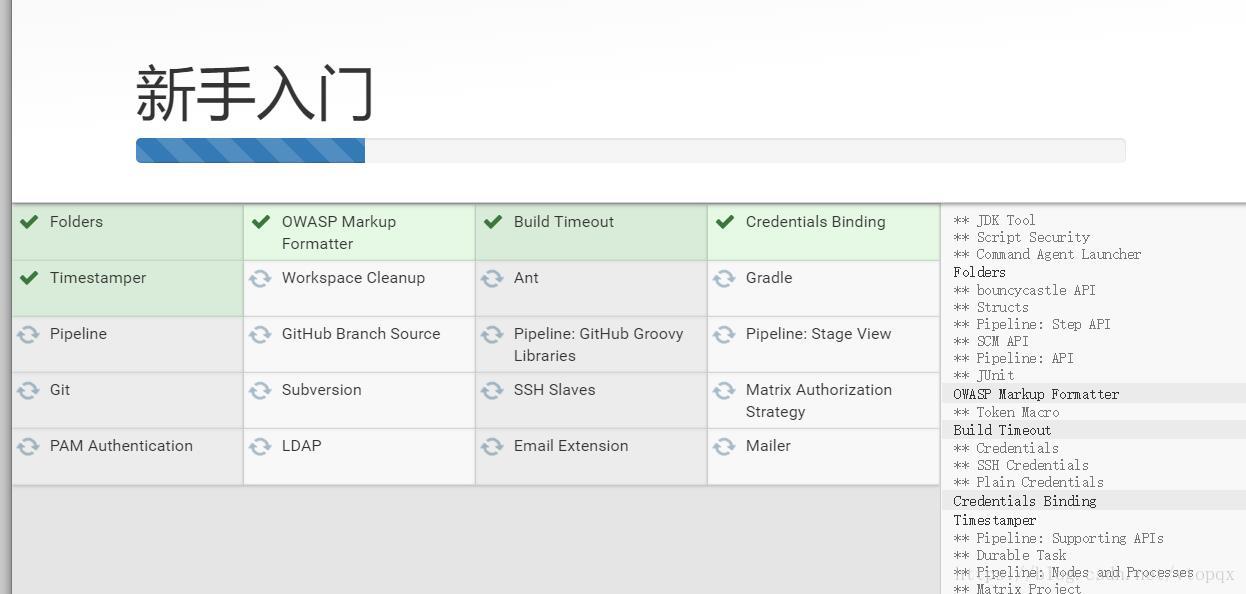This screenshot has width=1246, height=594.
Task: Click '** SCM API' log entry
Action: [990, 341]
